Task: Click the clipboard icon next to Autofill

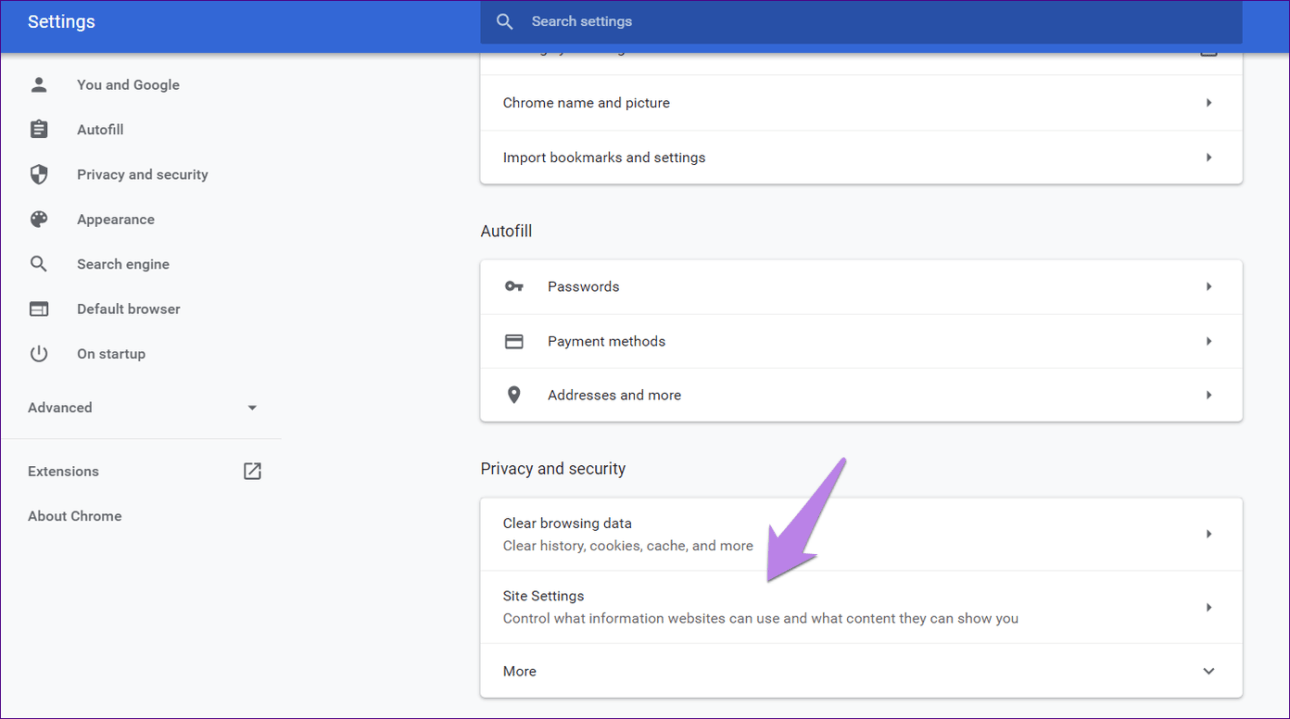Action: (39, 130)
